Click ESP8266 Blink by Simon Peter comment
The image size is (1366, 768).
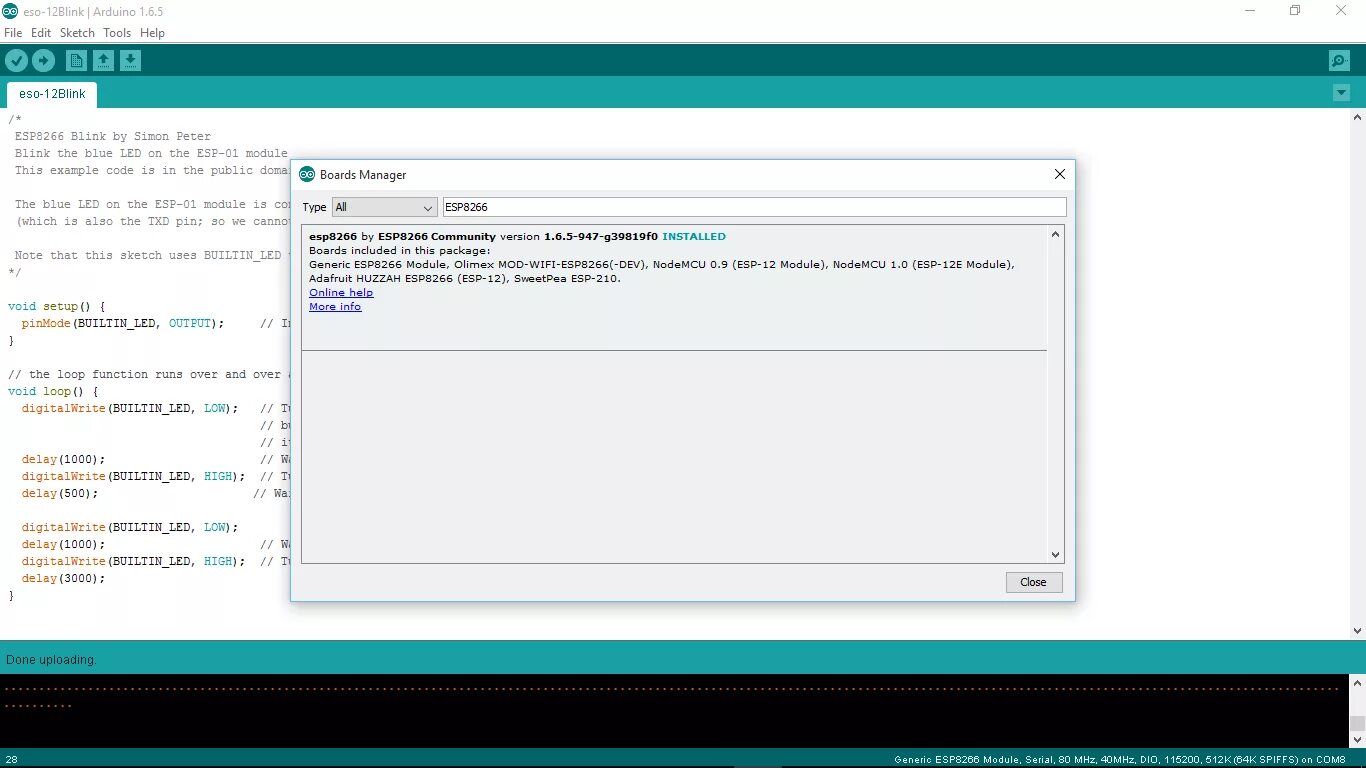click(x=113, y=136)
